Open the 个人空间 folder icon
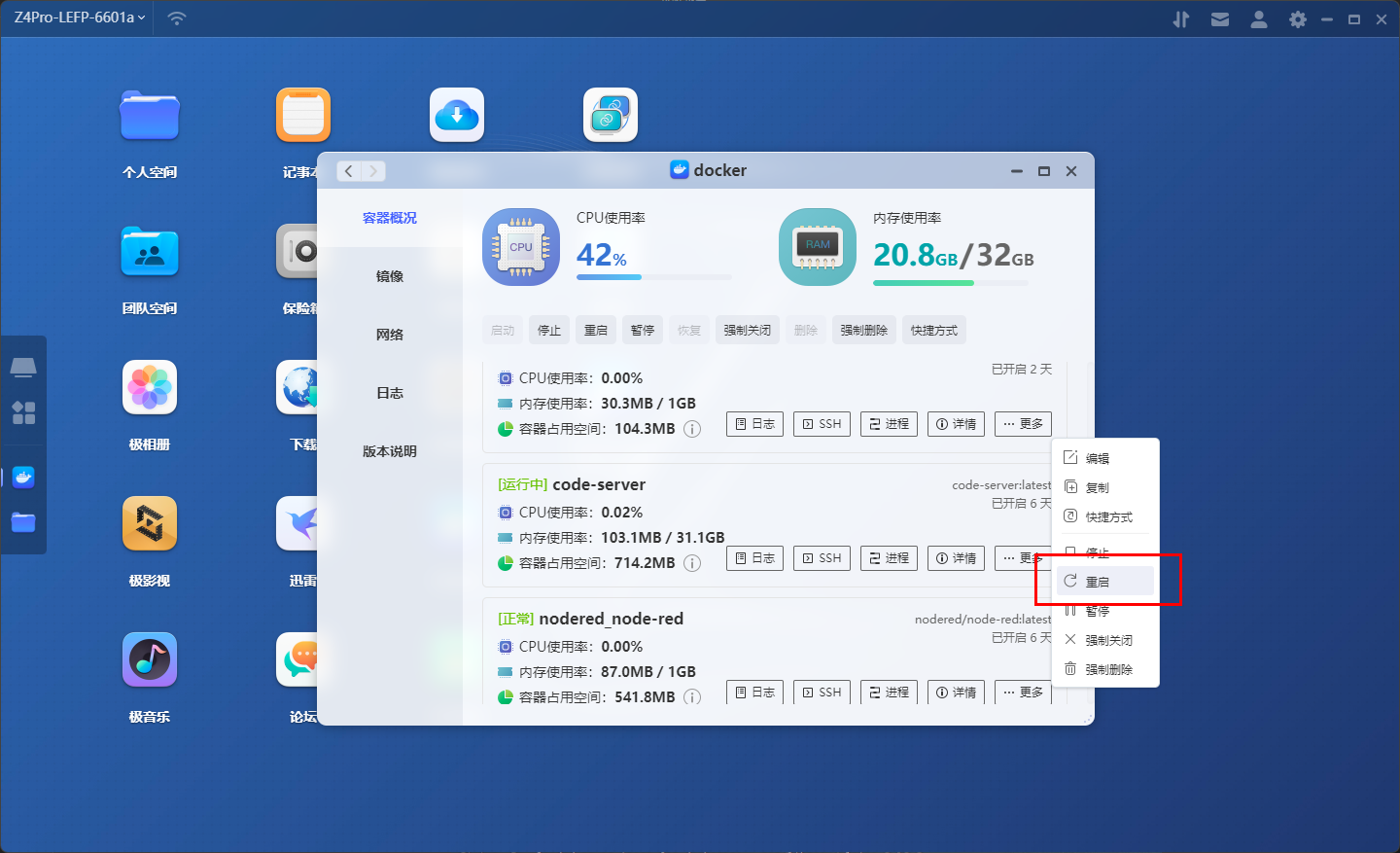1400x853 pixels. [x=150, y=116]
